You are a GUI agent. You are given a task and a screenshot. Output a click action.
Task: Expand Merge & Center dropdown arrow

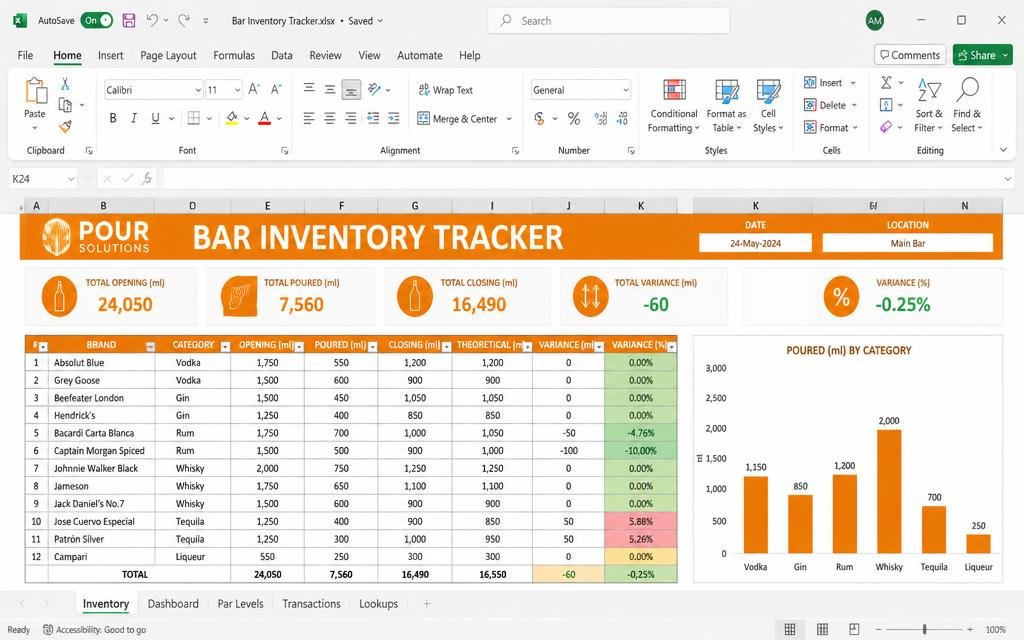click(509, 119)
